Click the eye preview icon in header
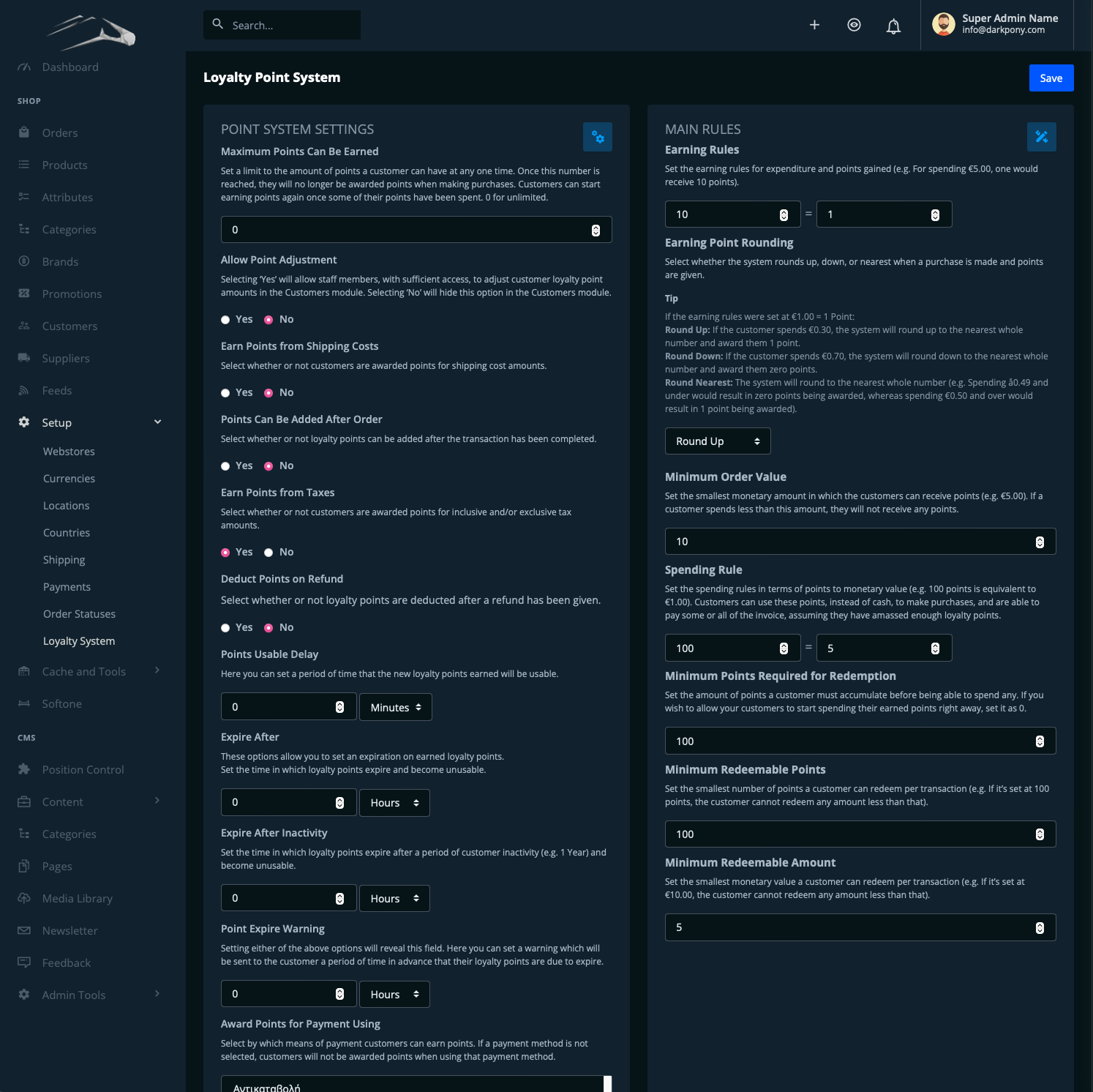 click(854, 25)
